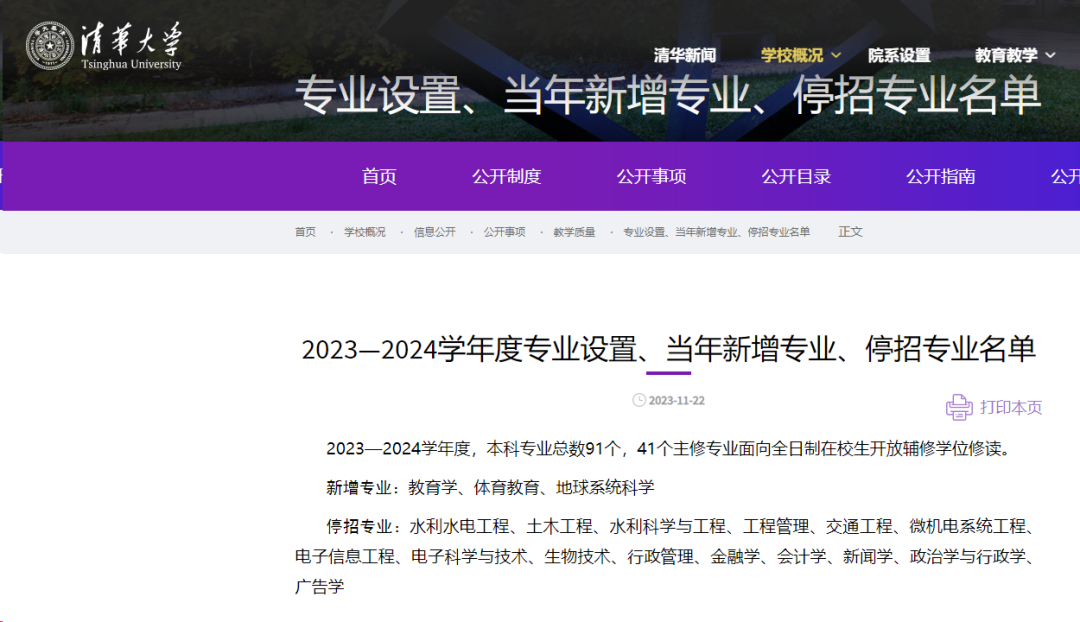Image resolution: width=1080 pixels, height=622 pixels.
Task: Open the 教育教学 top menu item
Action: [1006, 55]
